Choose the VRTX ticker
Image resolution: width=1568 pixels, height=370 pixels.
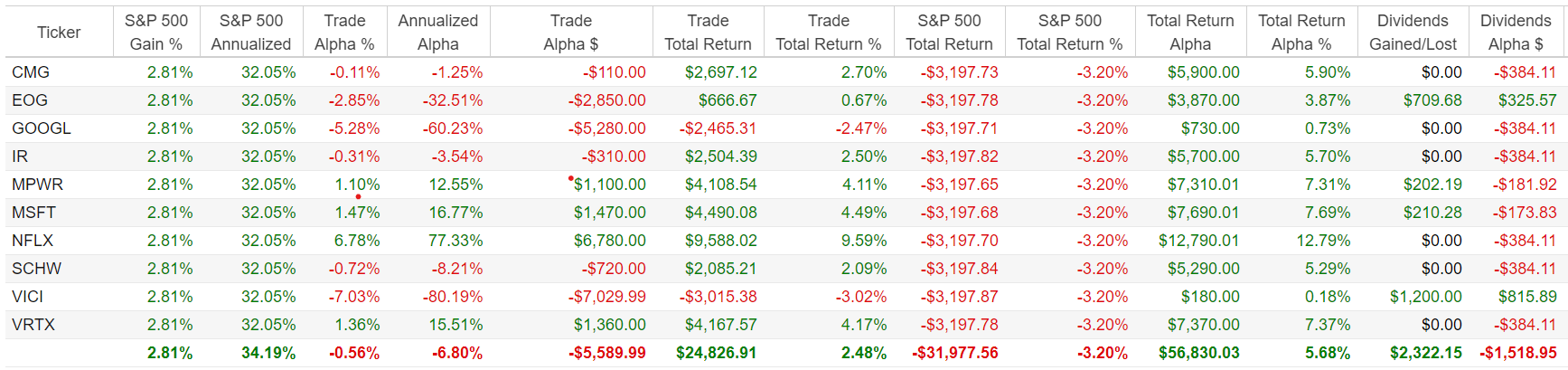click(x=33, y=325)
